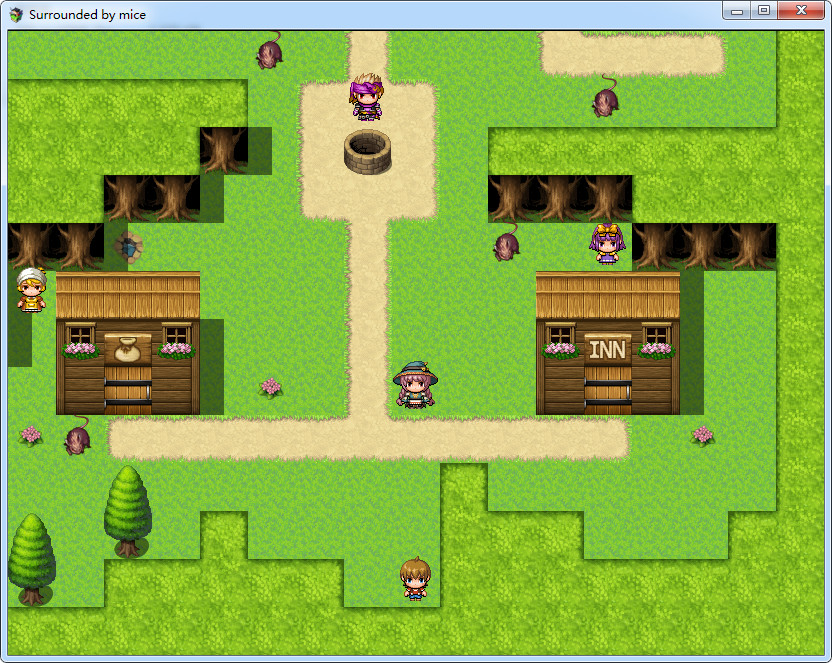832x663 pixels.
Task: Click the purple-haired hero beside the well
Action: point(367,98)
